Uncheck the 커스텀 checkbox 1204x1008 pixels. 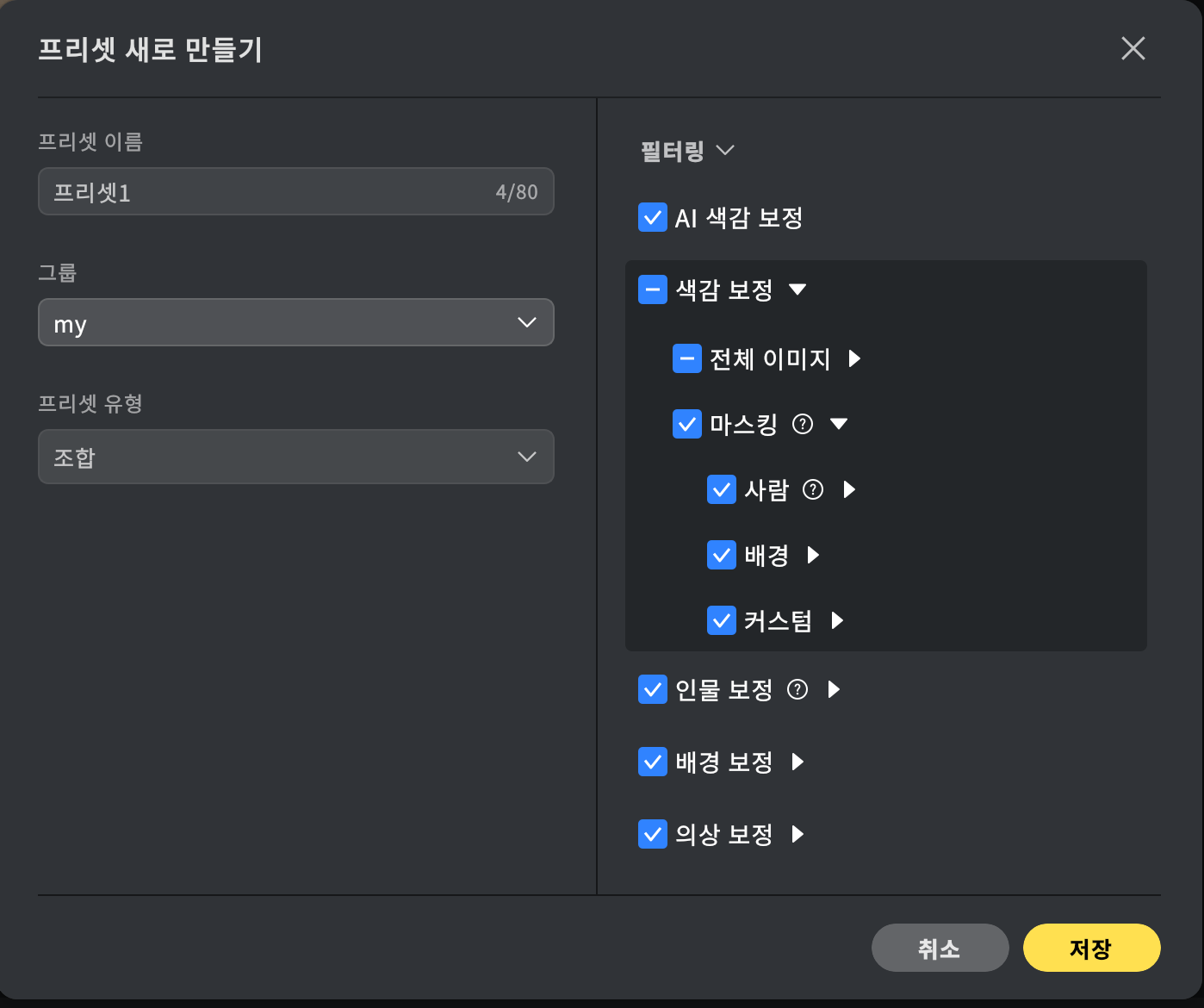point(722,620)
